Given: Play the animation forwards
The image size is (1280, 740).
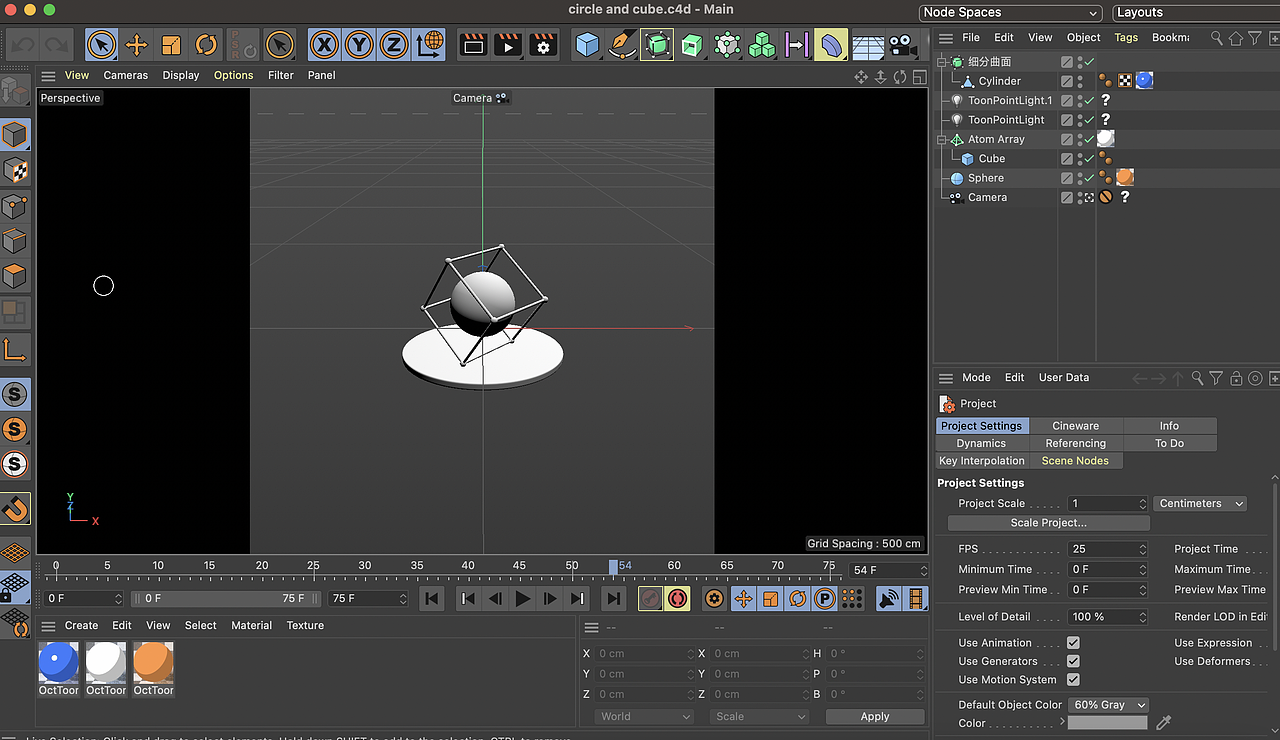Looking at the screenshot, I should (x=522, y=599).
